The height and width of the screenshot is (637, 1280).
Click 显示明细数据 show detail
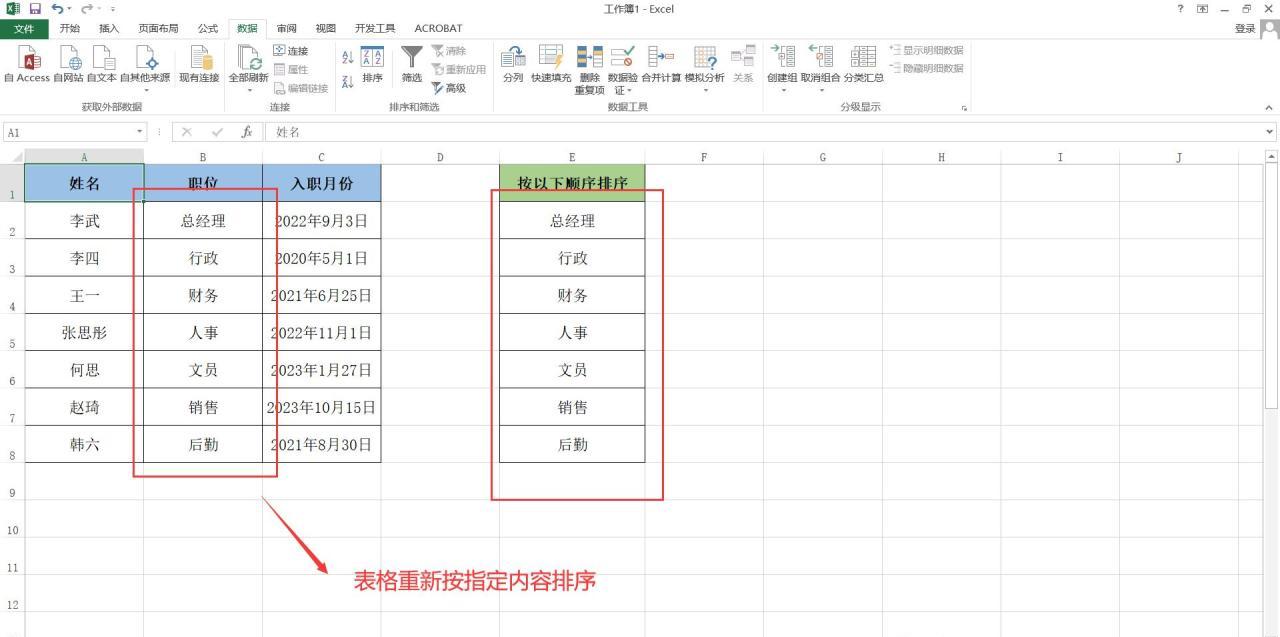point(927,51)
